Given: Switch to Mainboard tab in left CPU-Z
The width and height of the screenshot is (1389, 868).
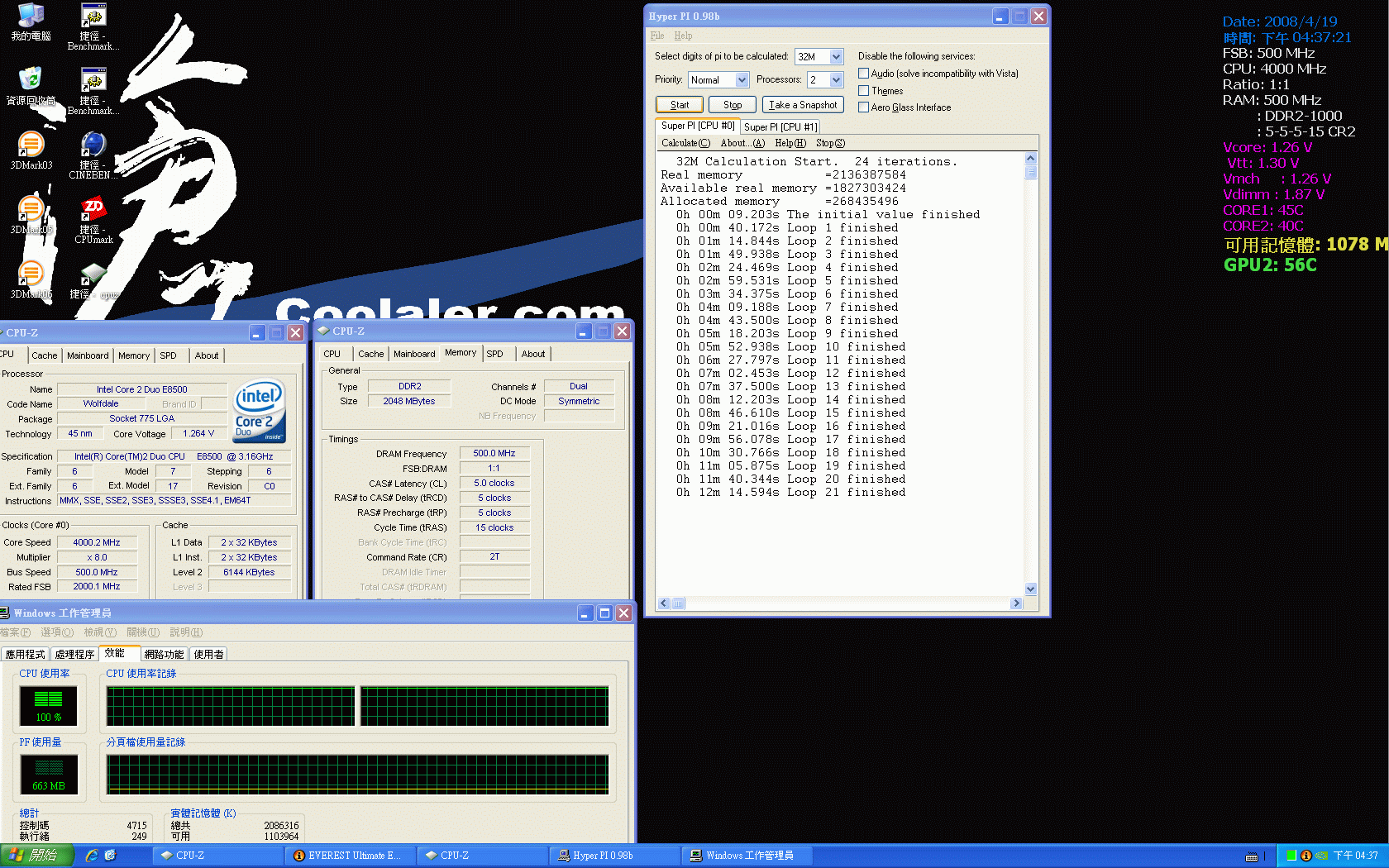Looking at the screenshot, I should pos(88,355).
